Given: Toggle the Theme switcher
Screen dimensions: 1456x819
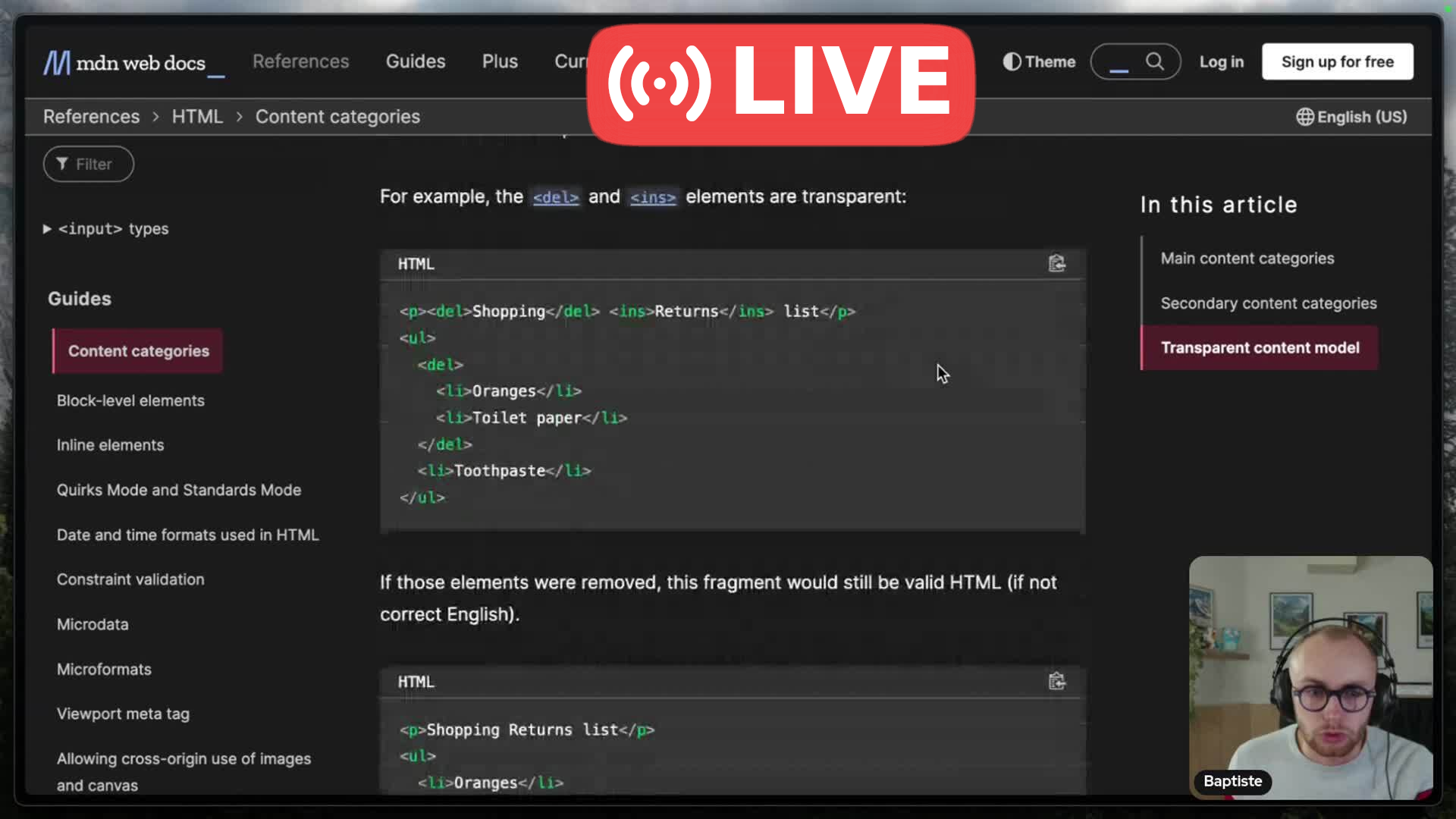Looking at the screenshot, I should (x=1039, y=61).
